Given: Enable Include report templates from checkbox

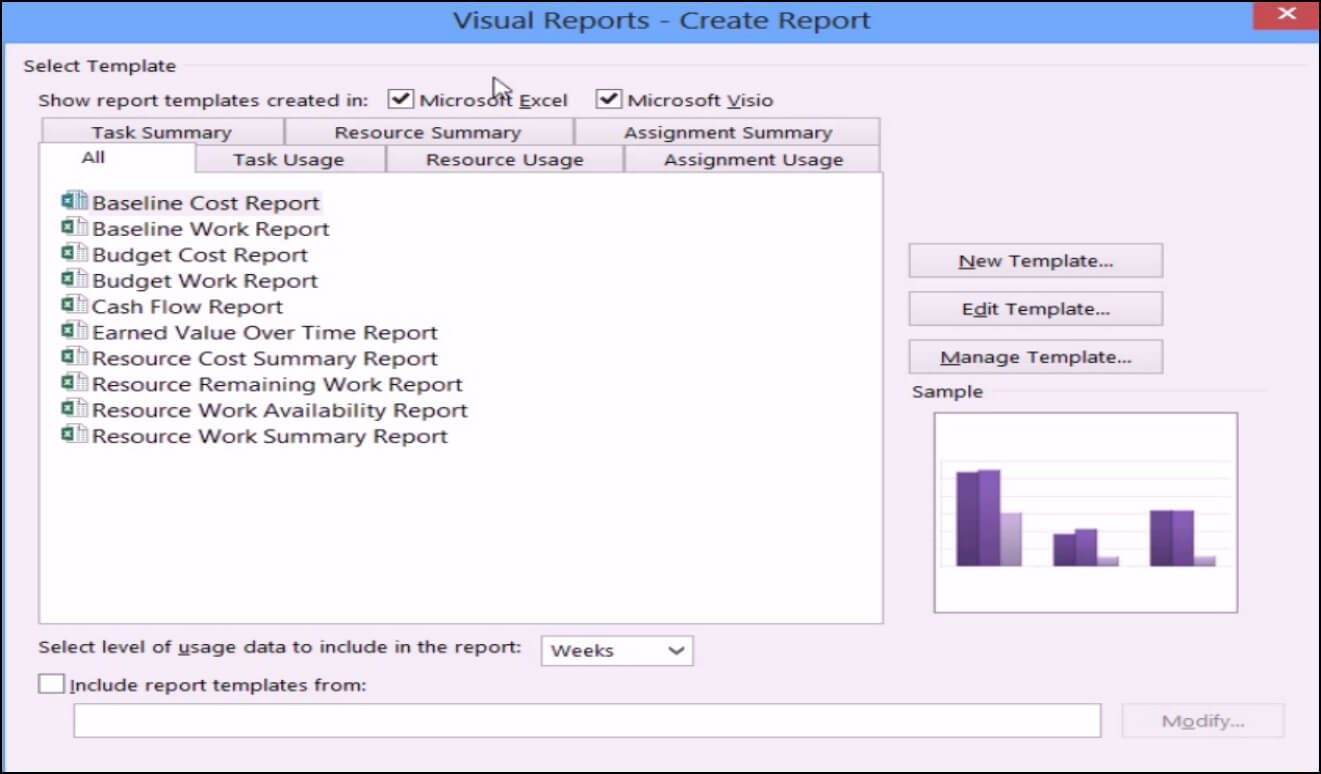Looking at the screenshot, I should pos(51,685).
